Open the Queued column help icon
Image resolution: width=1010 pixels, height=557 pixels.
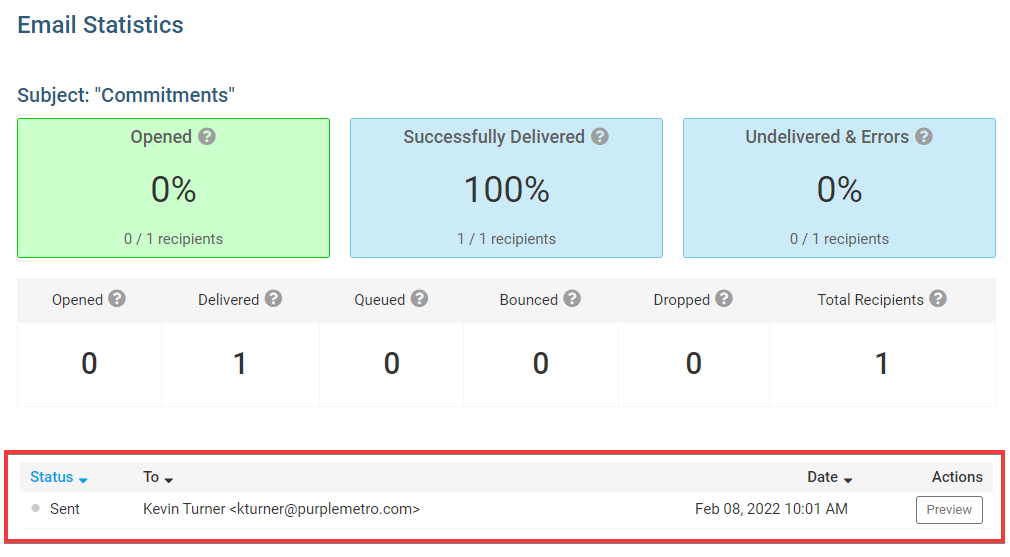coord(419,299)
